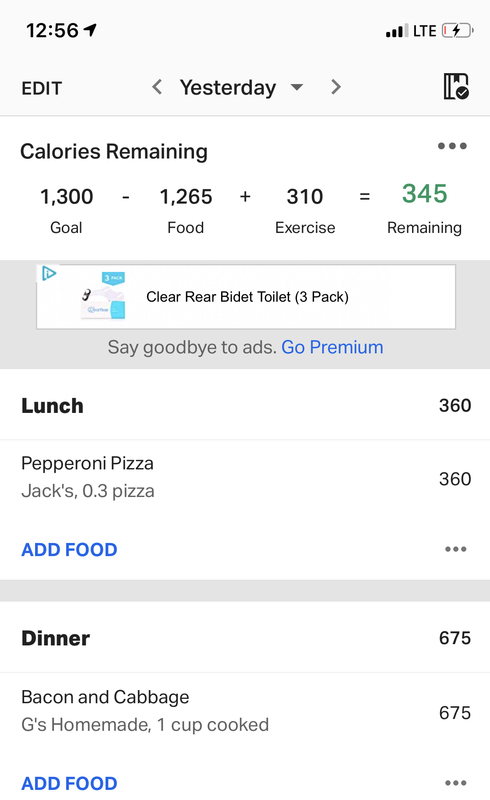
Task: Open Lunch more options dots
Action: 456,549
